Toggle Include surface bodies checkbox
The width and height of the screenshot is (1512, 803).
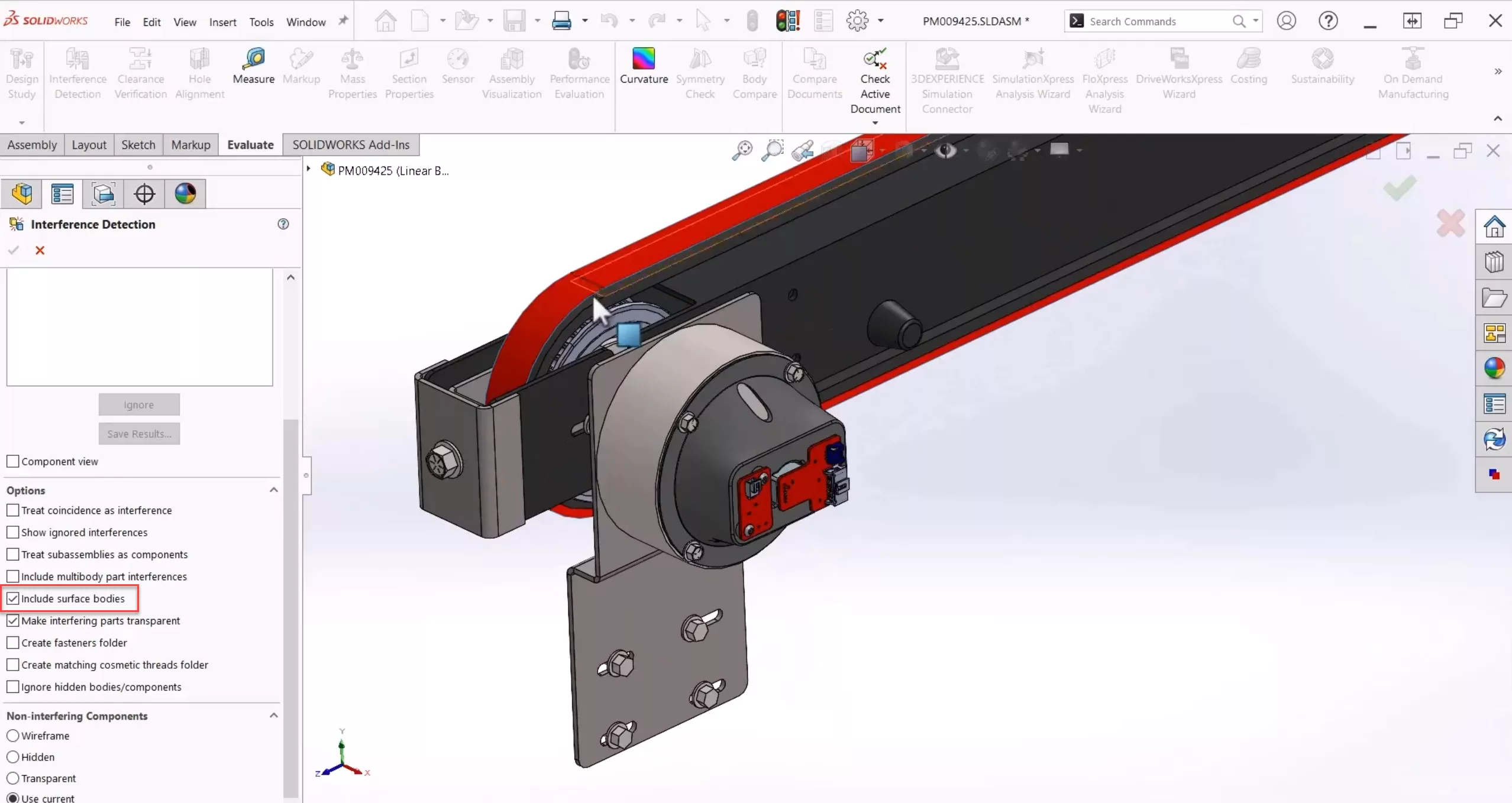tap(13, 597)
